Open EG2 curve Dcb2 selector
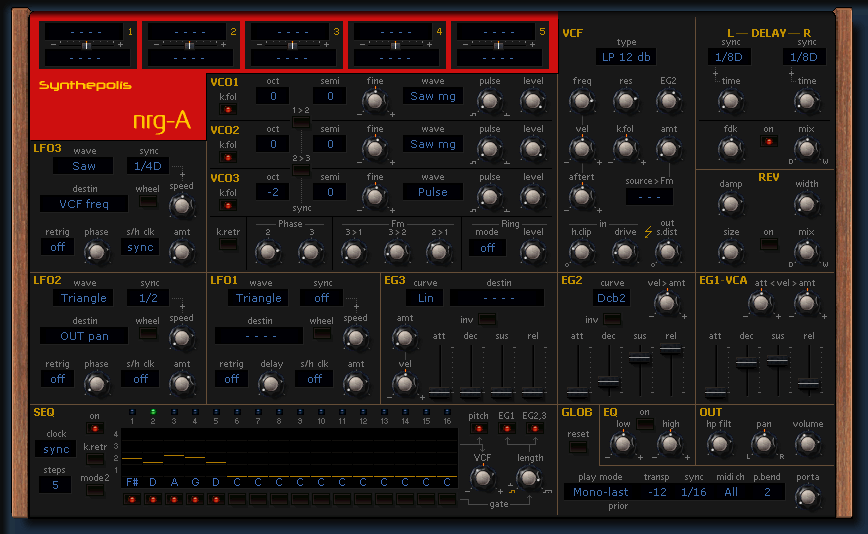868x534 pixels. click(611, 298)
